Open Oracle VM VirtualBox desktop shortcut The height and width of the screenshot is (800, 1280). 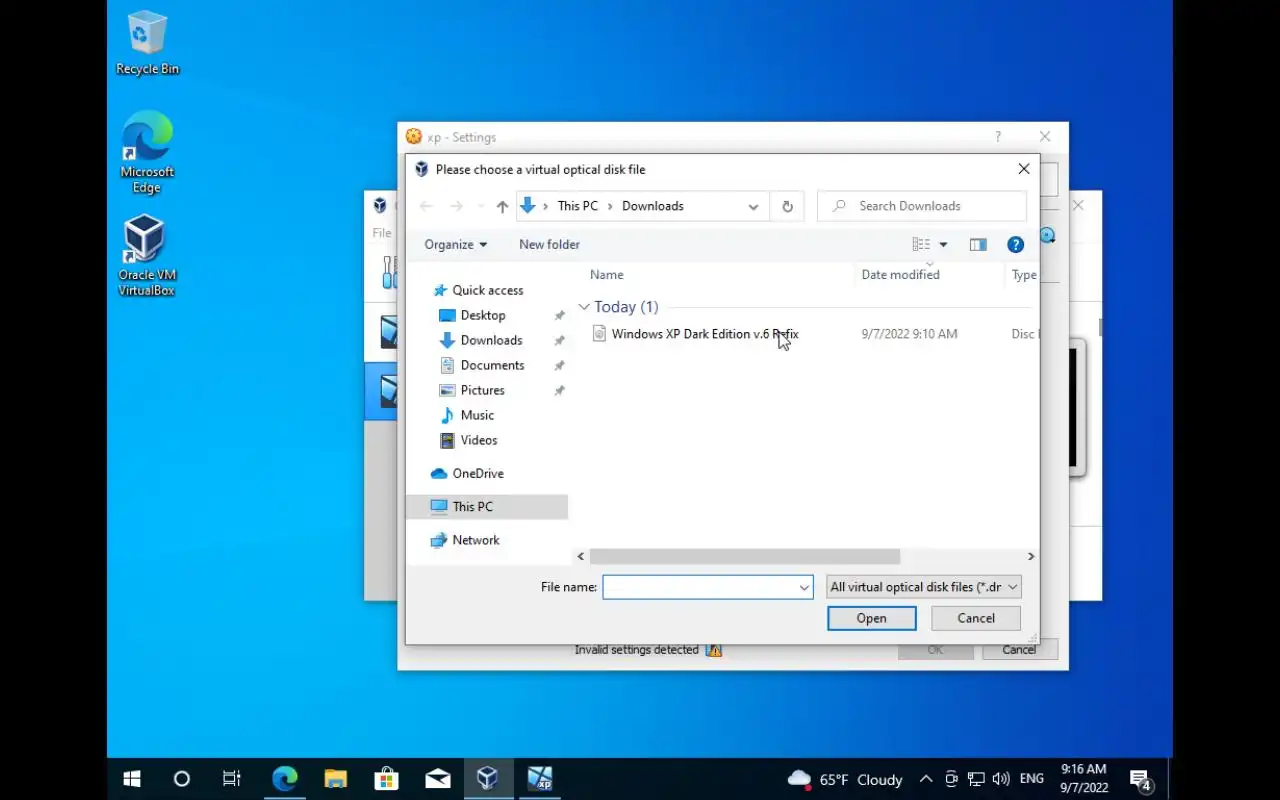(x=147, y=256)
